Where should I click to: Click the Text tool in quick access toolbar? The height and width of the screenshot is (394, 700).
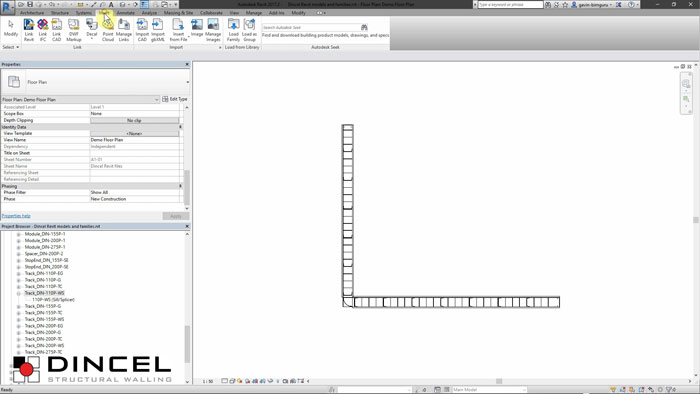pos(111,4)
